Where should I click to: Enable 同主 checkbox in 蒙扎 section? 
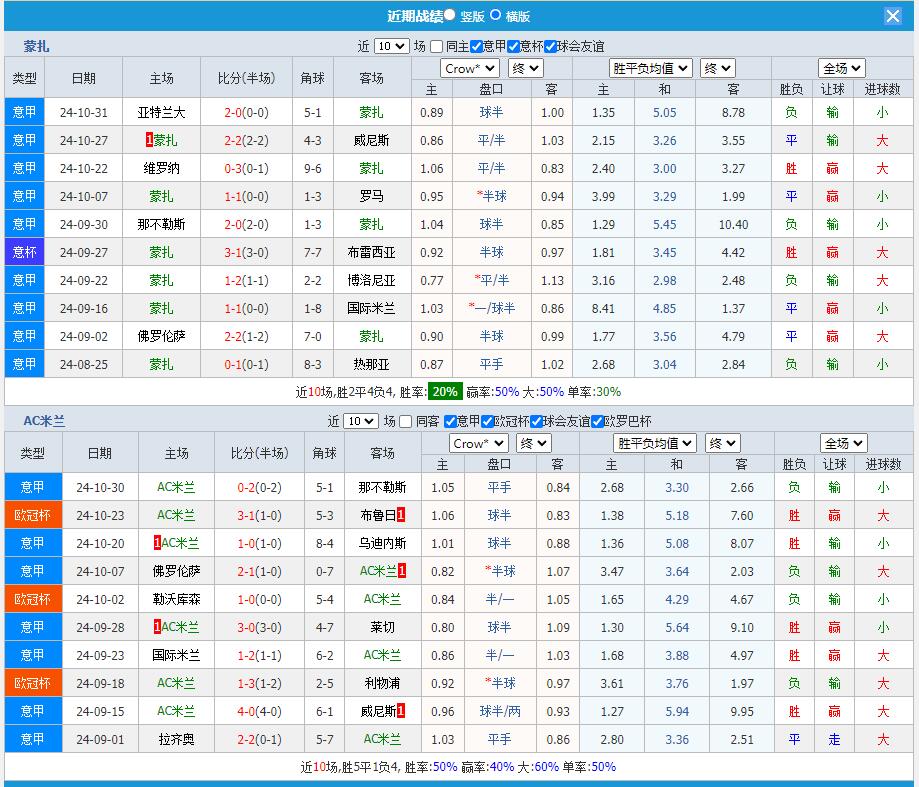(x=436, y=46)
